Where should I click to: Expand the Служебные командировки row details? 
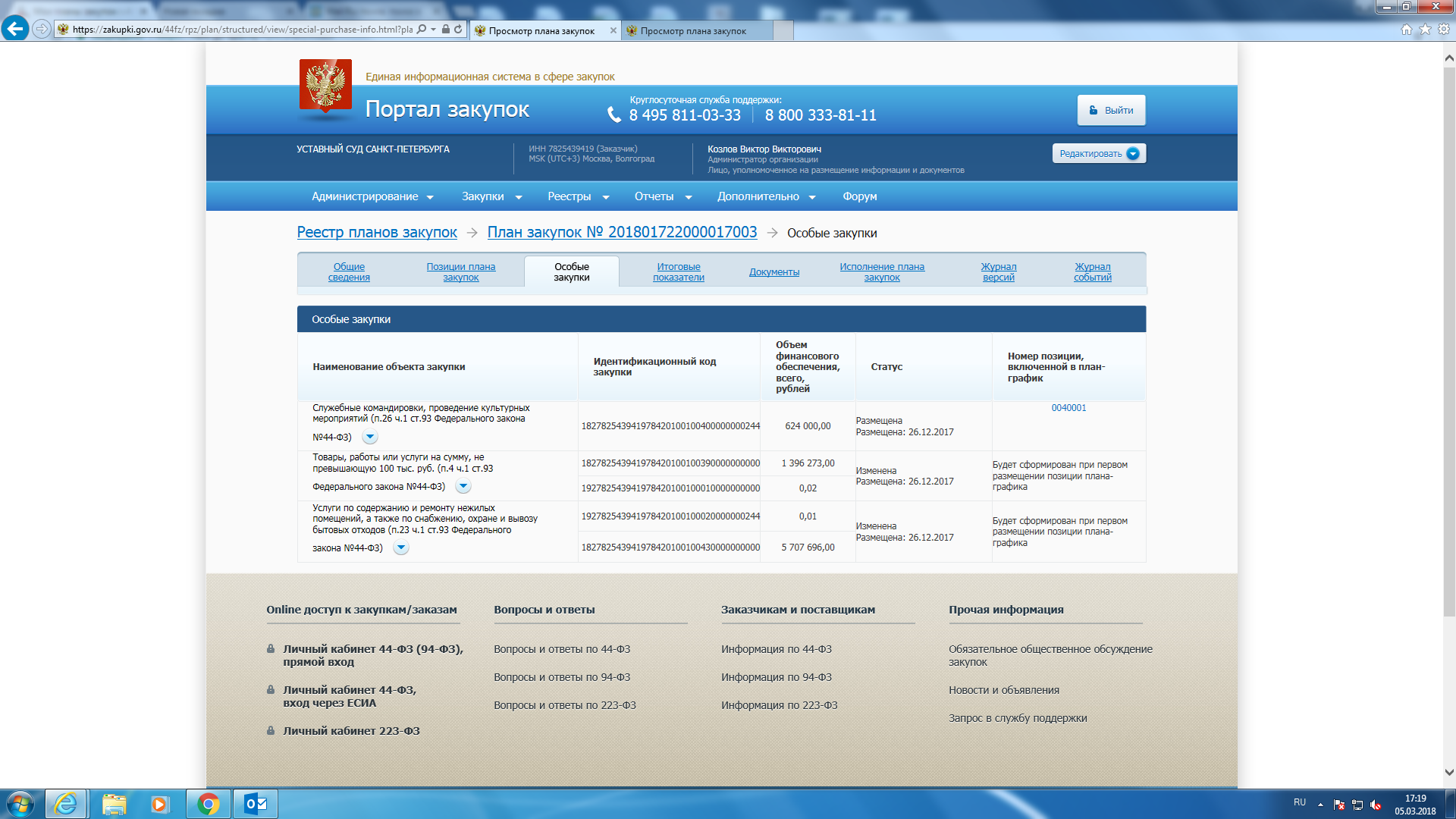[370, 438]
